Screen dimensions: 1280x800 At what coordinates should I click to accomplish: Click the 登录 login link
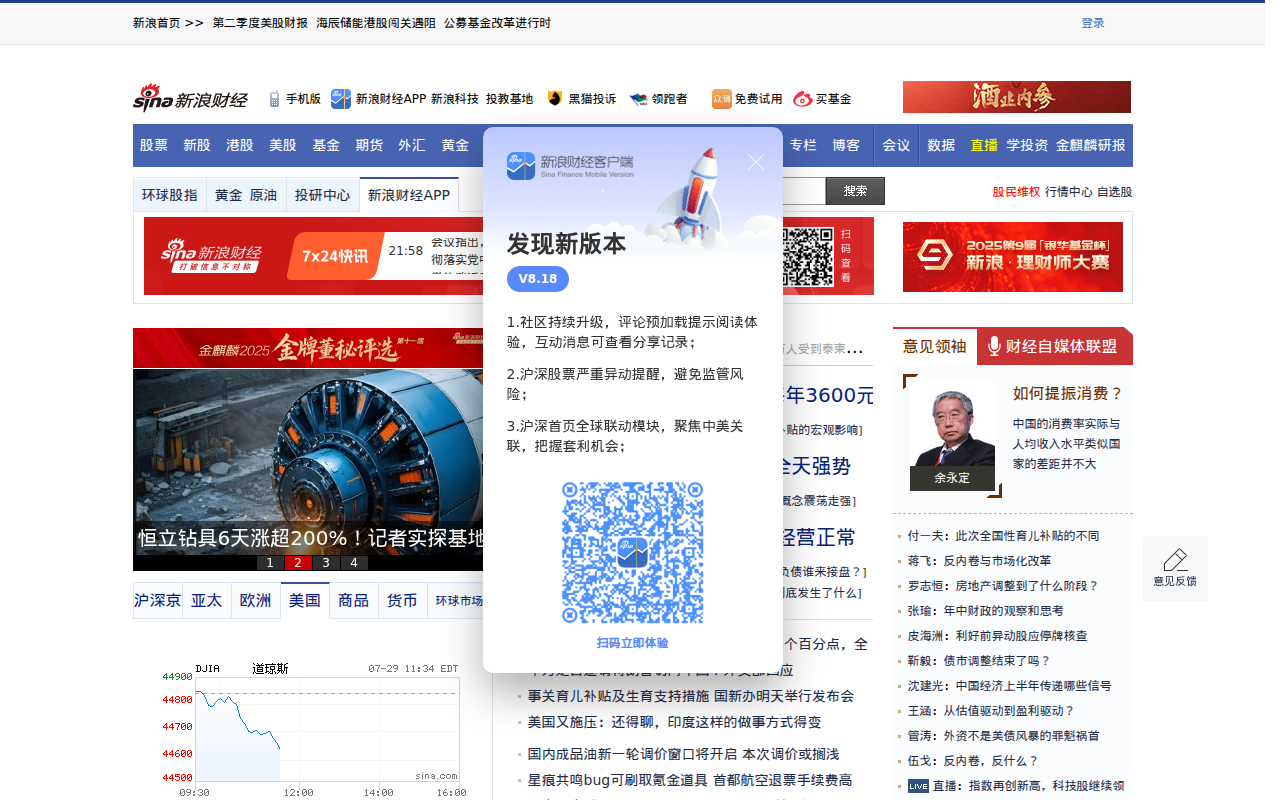click(1093, 23)
